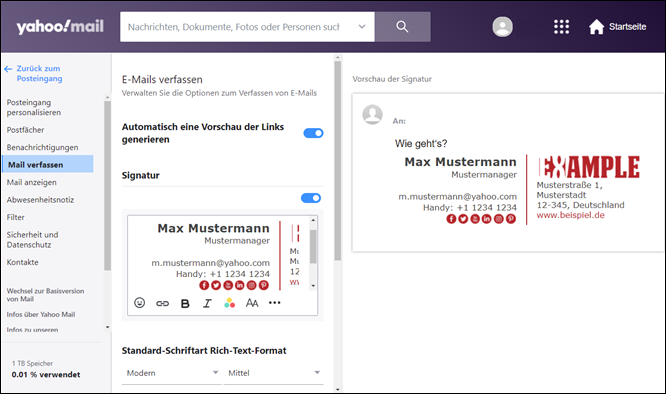Viewport: 666px width, 394px height.
Task: Click Startseite link text
Action: point(627,27)
